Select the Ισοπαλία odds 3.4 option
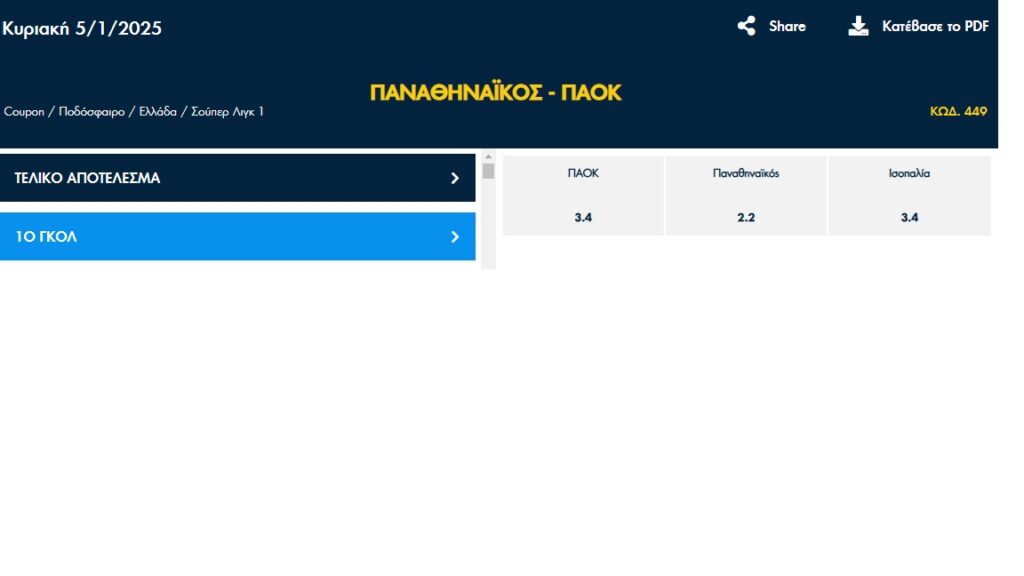The image size is (1024, 576). pyautogui.click(x=909, y=217)
